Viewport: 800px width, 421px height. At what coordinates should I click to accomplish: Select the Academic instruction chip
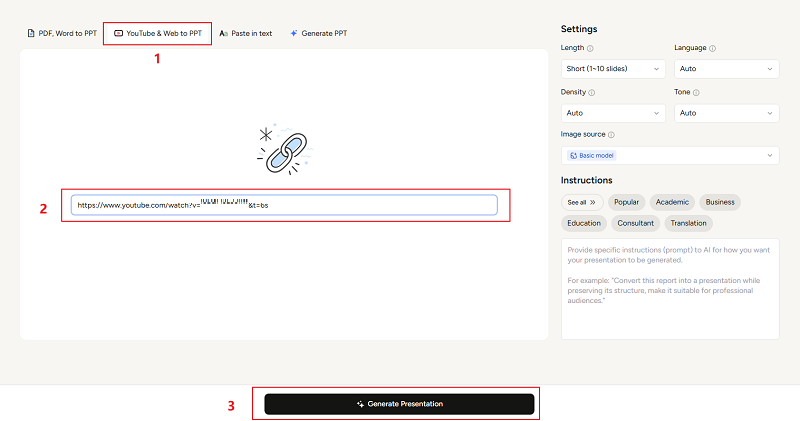[672, 203]
